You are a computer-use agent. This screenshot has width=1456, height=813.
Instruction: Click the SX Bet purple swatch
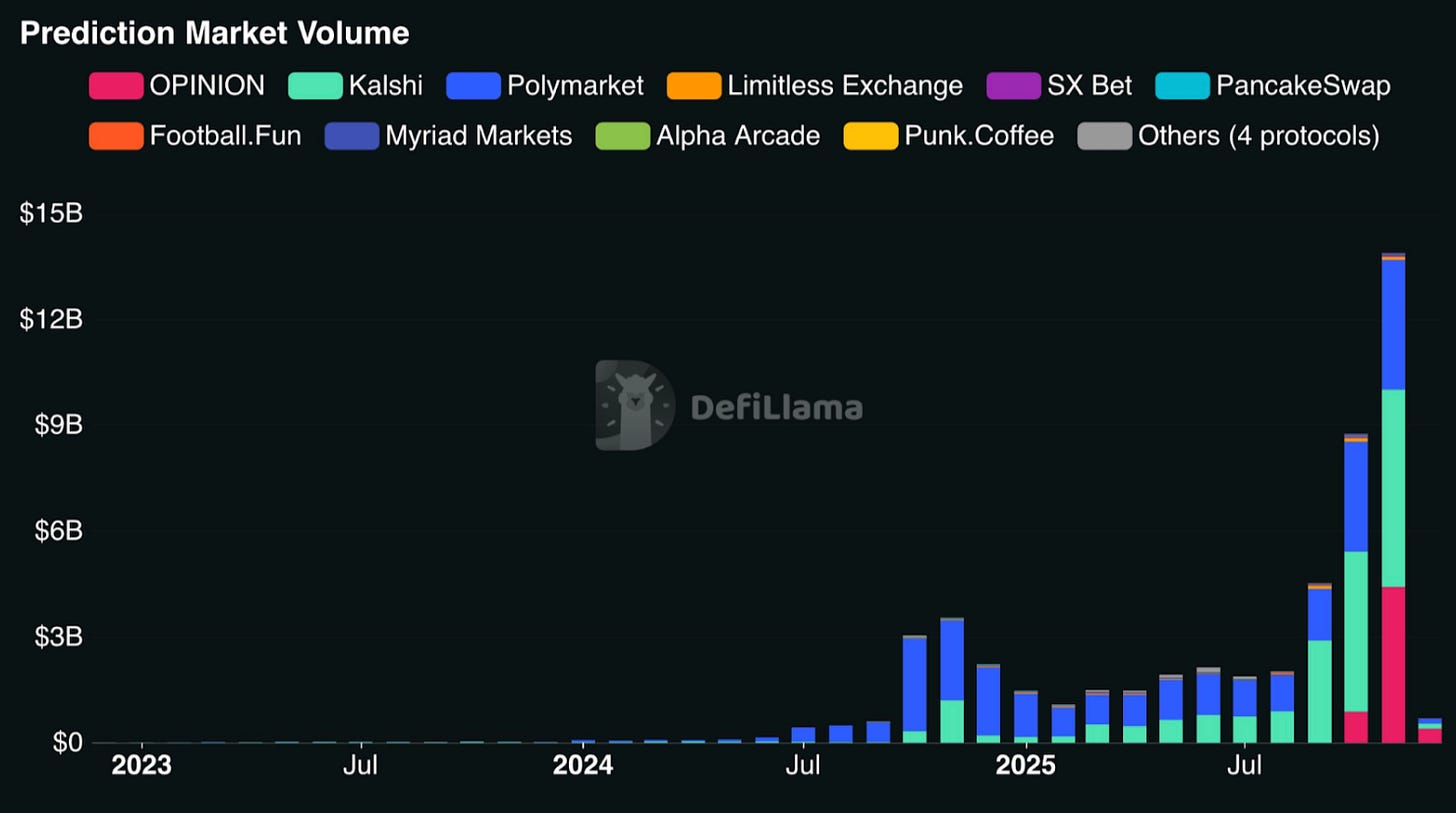click(1013, 86)
